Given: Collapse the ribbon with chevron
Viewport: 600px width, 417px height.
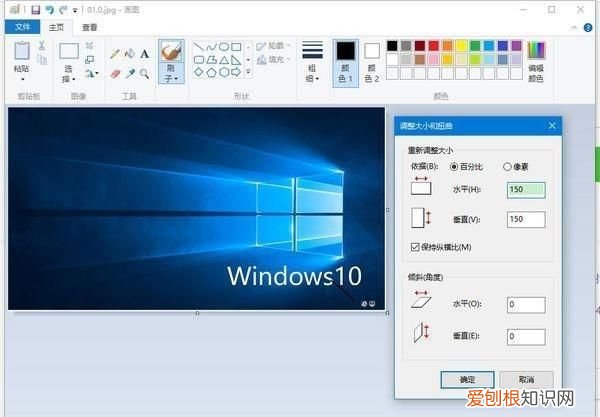Looking at the screenshot, I should 574,28.
